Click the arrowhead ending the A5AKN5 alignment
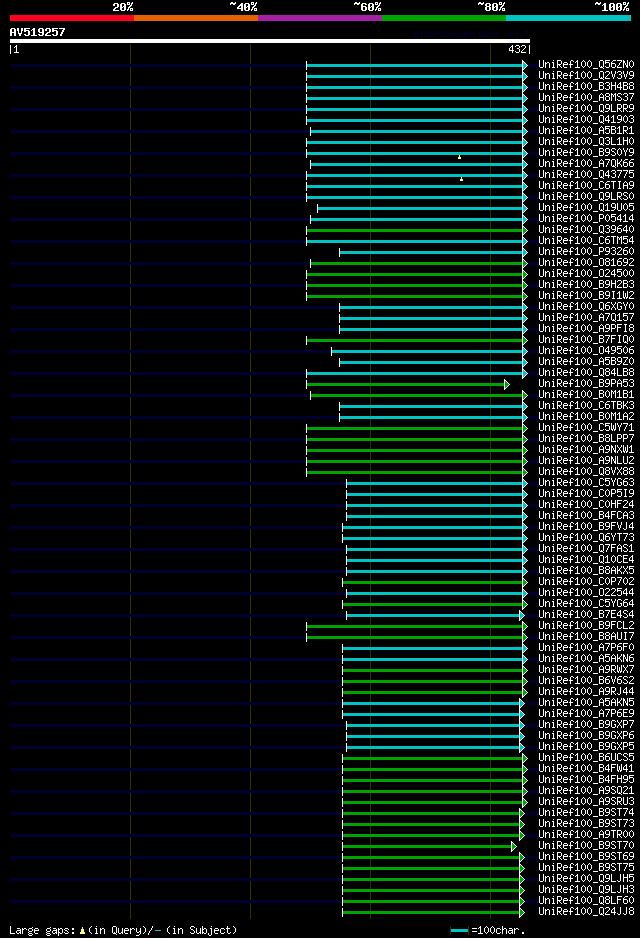Image resolution: width=640 pixels, height=938 pixels. click(x=522, y=704)
